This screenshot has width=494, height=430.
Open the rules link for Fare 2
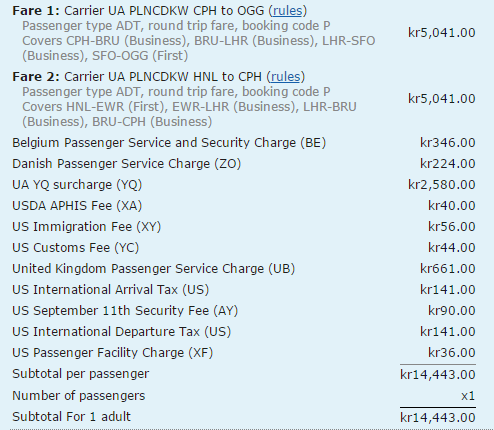[285, 77]
